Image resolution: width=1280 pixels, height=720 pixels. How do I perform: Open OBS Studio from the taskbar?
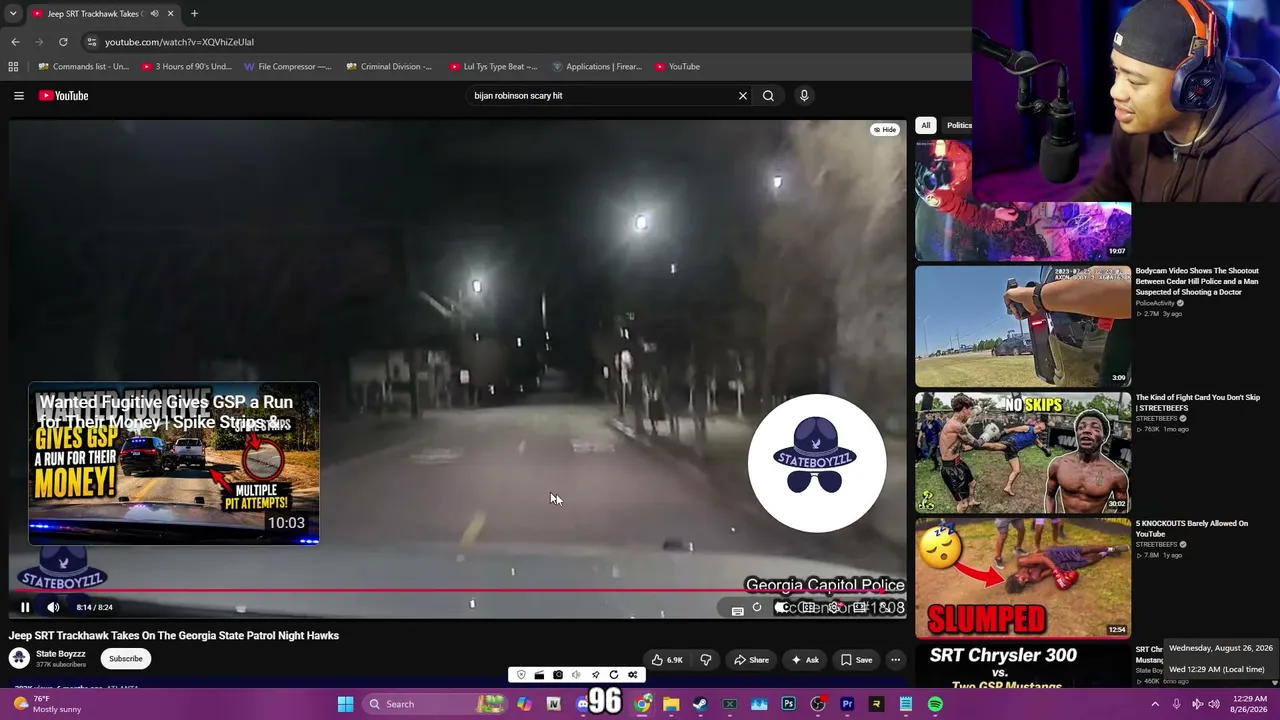[818, 704]
